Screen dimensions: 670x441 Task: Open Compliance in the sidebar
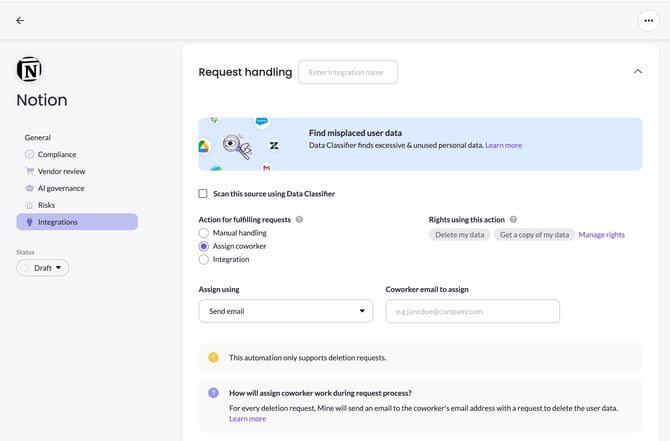tap(57, 154)
